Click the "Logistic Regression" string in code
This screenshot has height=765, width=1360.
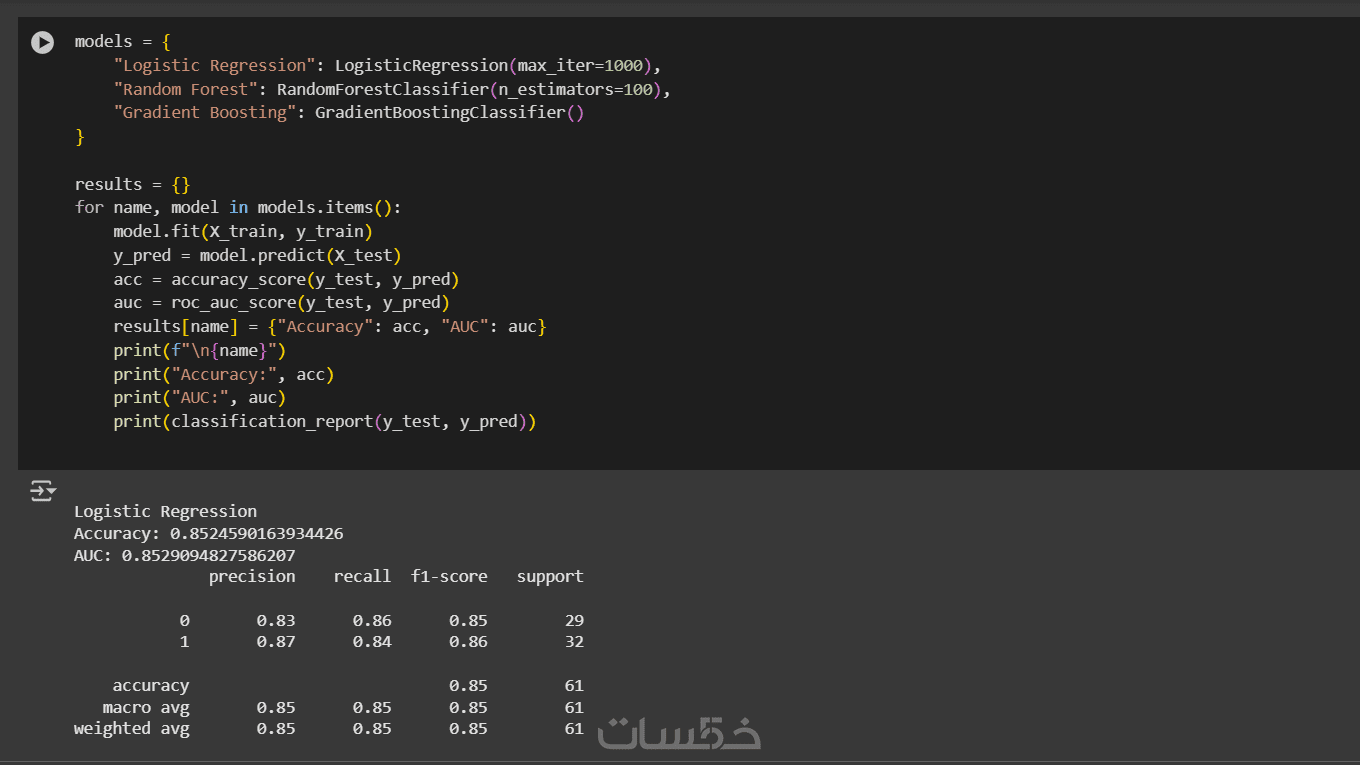point(215,66)
